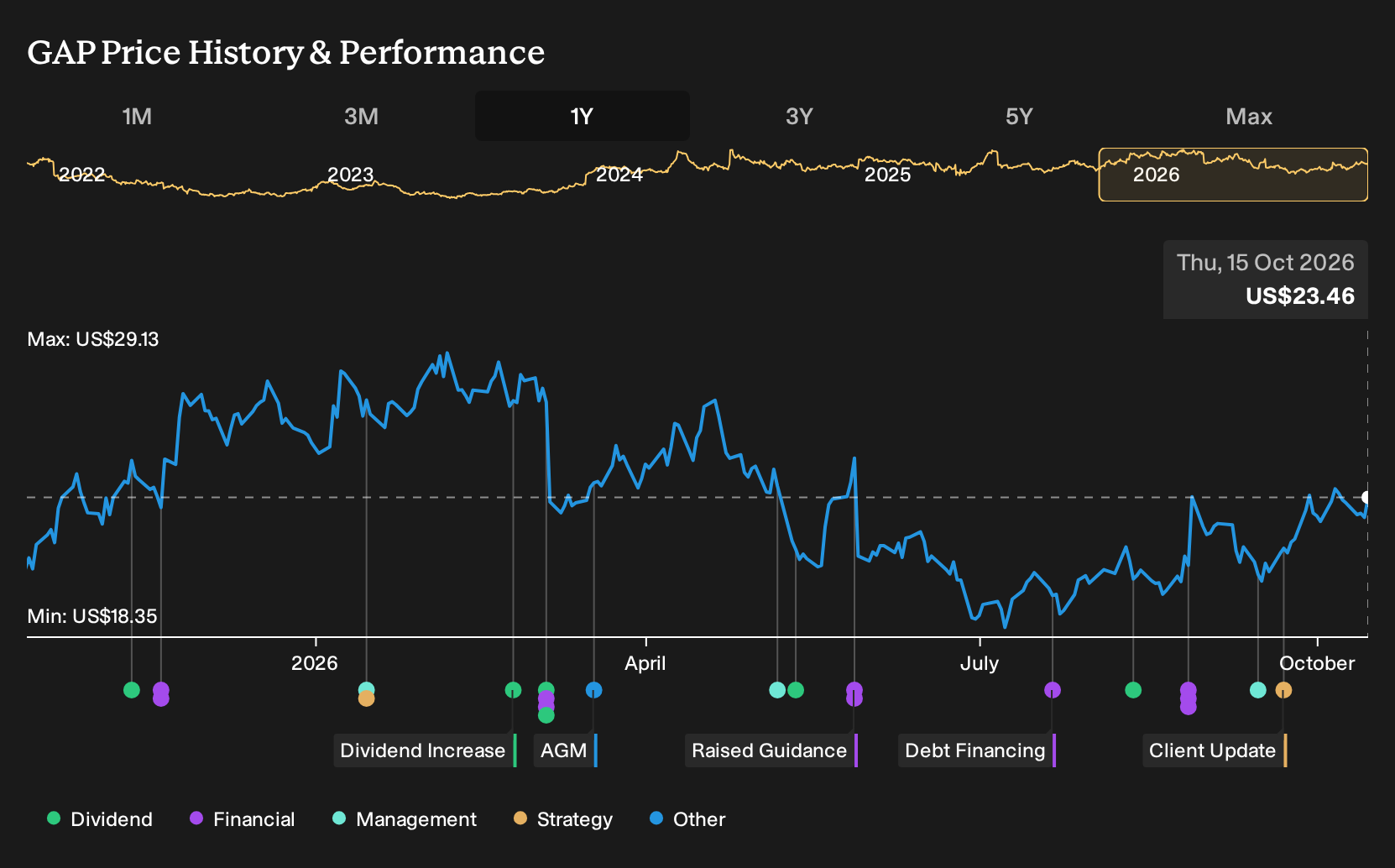Click the earliest green Dividend dot before 2026
This screenshot has width=1395, height=868.
(x=132, y=690)
